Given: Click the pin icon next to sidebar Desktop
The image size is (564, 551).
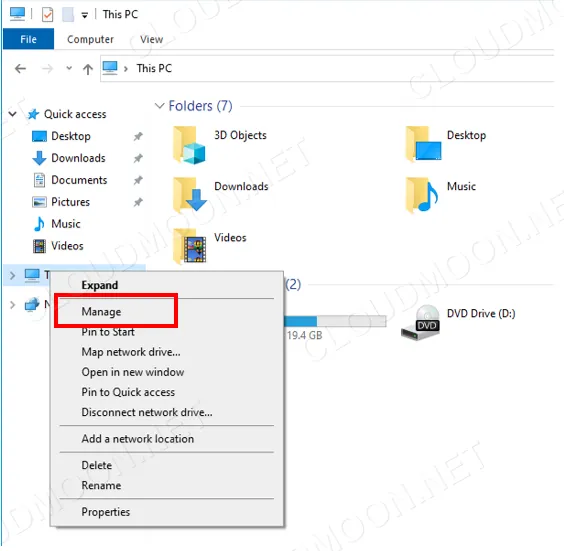Looking at the screenshot, I should (138, 136).
